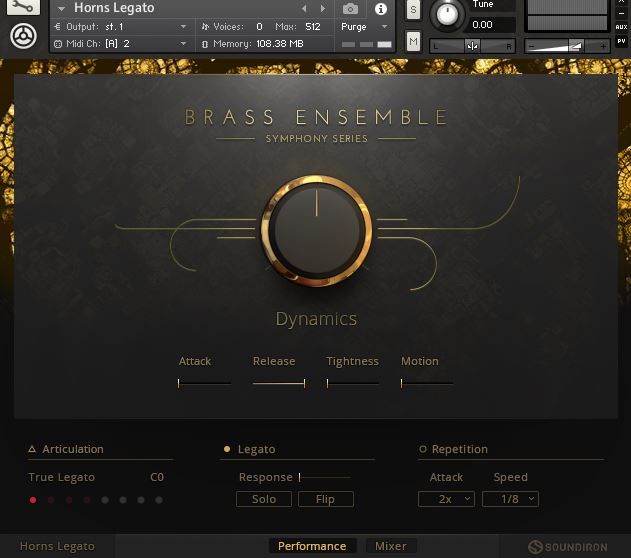The width and height of the screenshot is (631, 558).
Task: Mute the instrument with the M button
Action: pyautogui.click(x=413, y=41)
